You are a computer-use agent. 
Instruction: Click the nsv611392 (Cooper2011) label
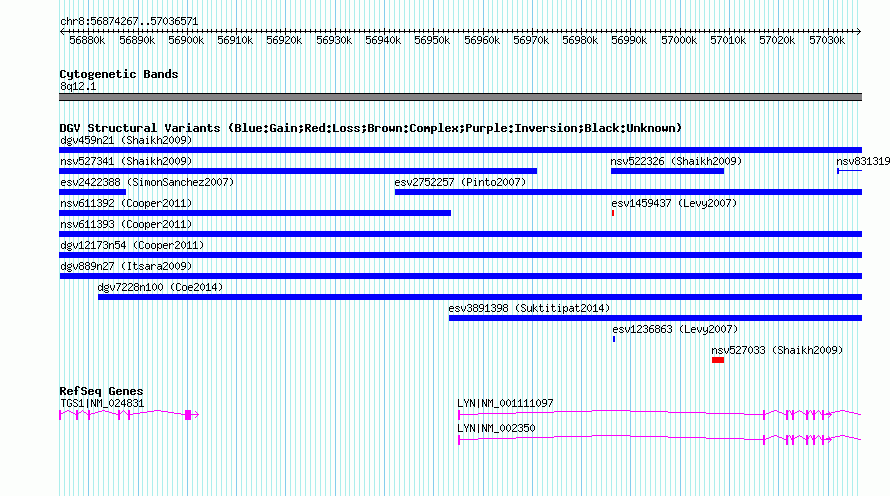click(x=126, y=203)
